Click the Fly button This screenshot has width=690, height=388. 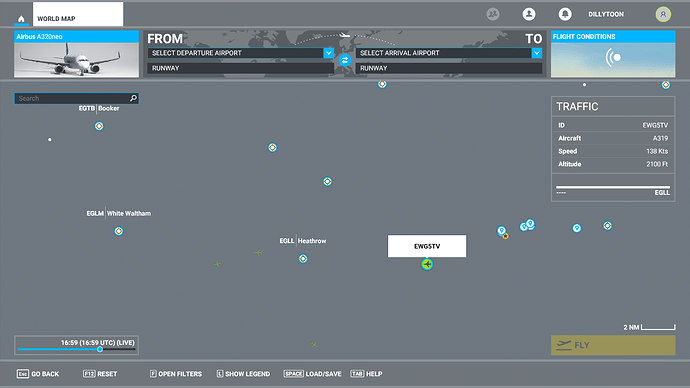613,345
